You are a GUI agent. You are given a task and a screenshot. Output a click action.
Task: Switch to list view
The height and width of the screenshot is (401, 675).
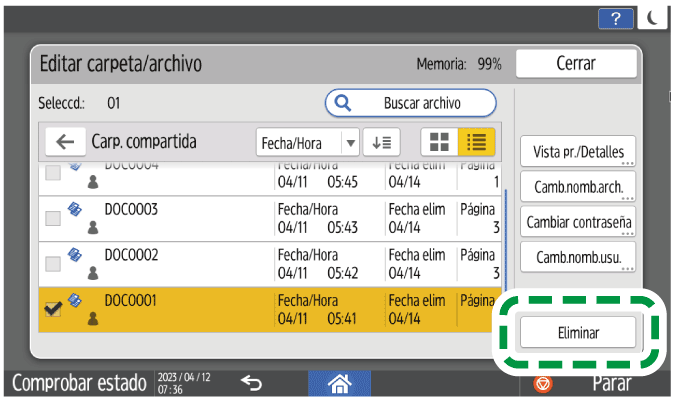click(x=476, y=143)
